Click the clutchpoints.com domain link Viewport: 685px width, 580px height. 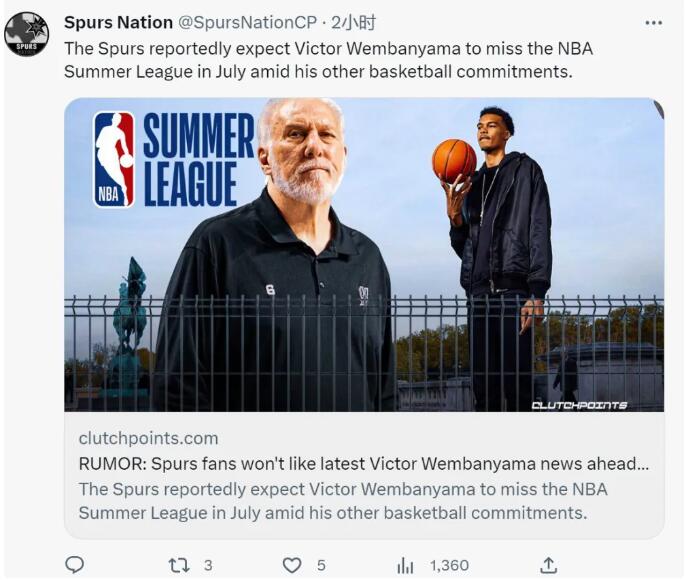[x=148, y=438]
